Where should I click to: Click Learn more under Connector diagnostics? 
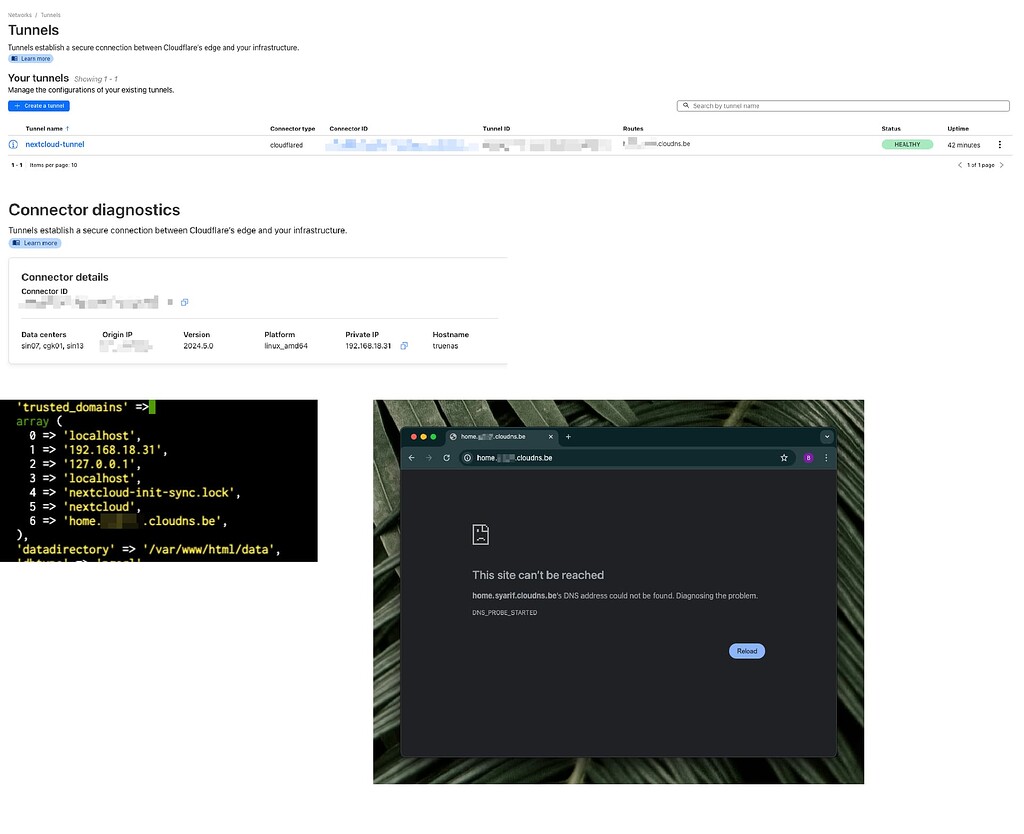point(35,243)
